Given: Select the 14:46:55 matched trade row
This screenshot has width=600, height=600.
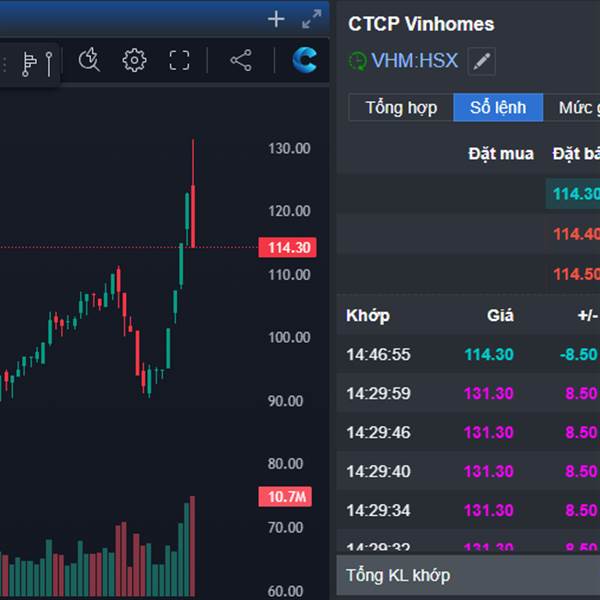Looking at the screenshot, I should (x=466, y=354).
